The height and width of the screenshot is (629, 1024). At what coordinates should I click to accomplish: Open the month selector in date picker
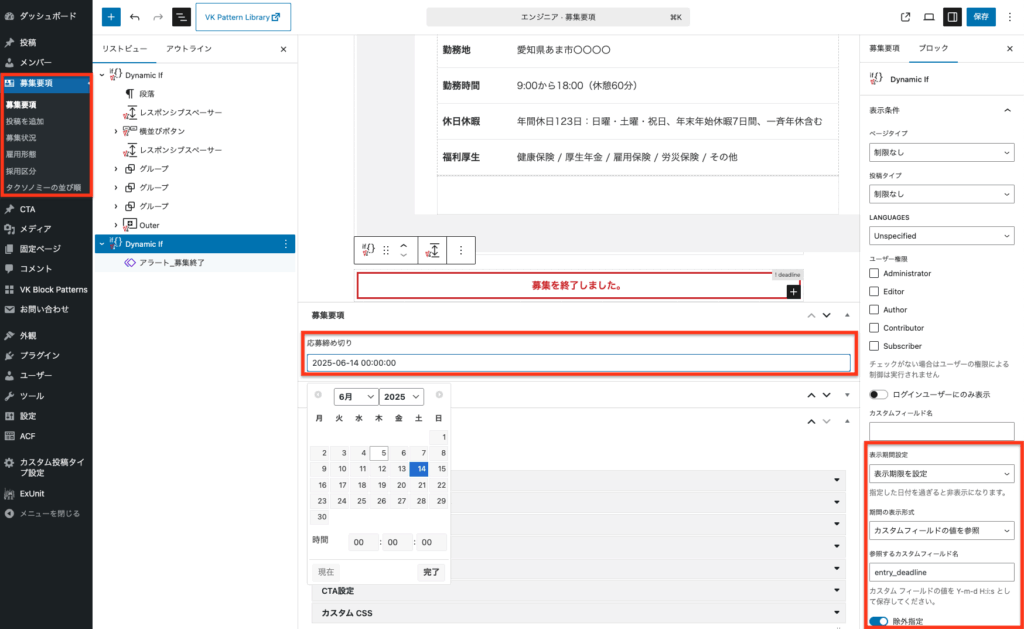356,397
